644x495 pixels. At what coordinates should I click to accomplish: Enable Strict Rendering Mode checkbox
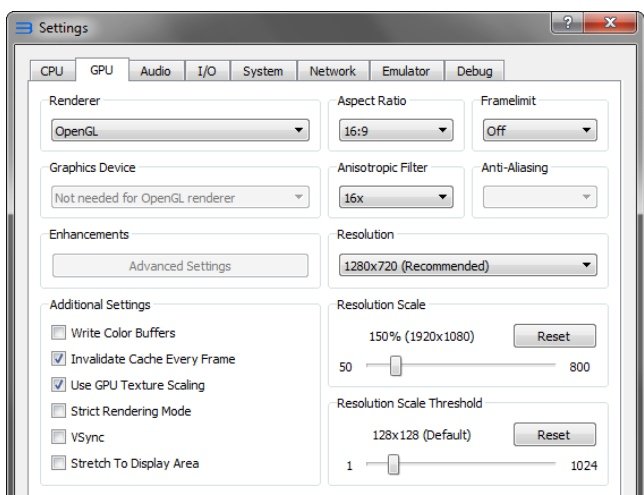(59, 411)
